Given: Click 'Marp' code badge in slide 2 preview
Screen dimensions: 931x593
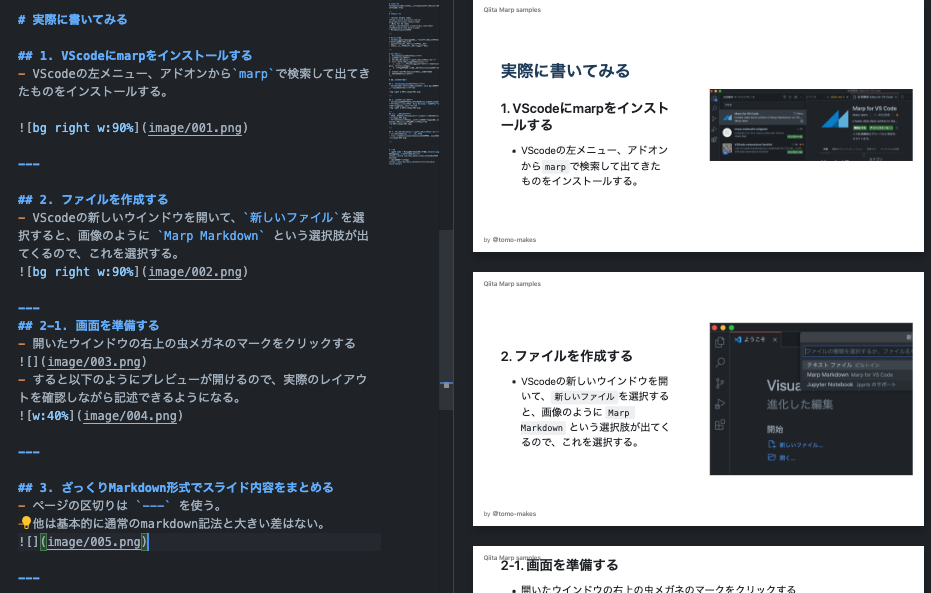Looking at the screenshot, I should pos(619,413).
